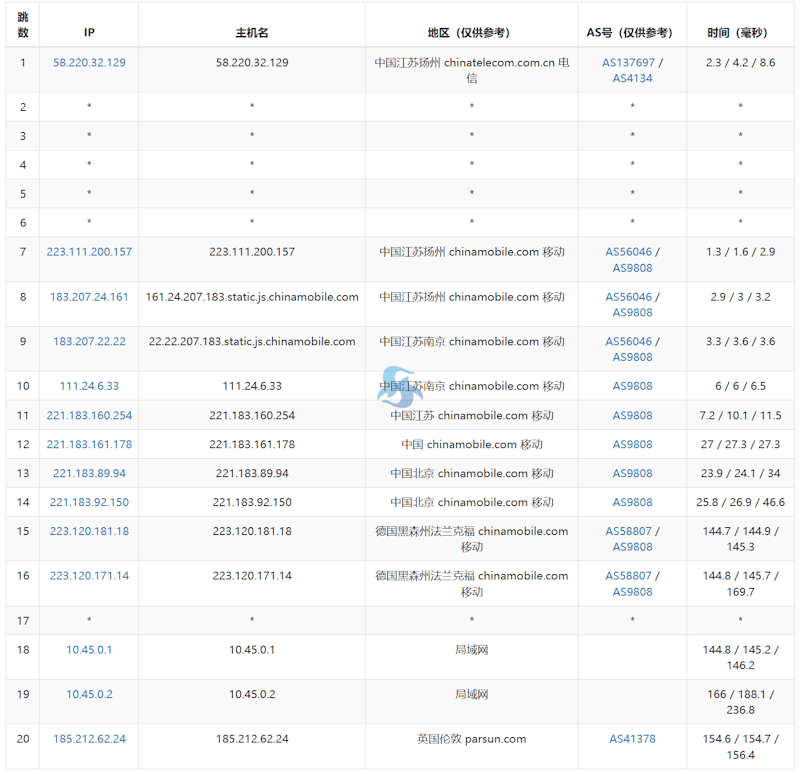800x774 pixels.
Task: Open IP link 221.183.161.178
Action: pos(89,444)
